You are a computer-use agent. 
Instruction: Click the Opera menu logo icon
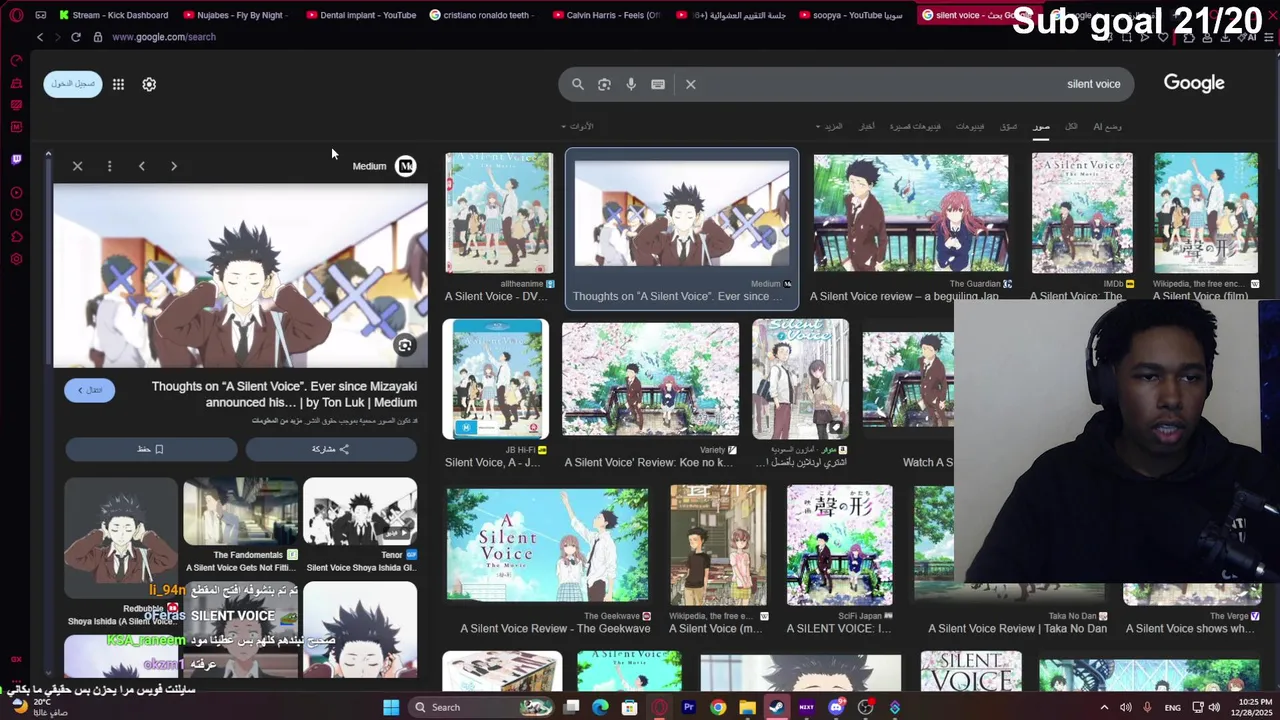tap(16, 15)
